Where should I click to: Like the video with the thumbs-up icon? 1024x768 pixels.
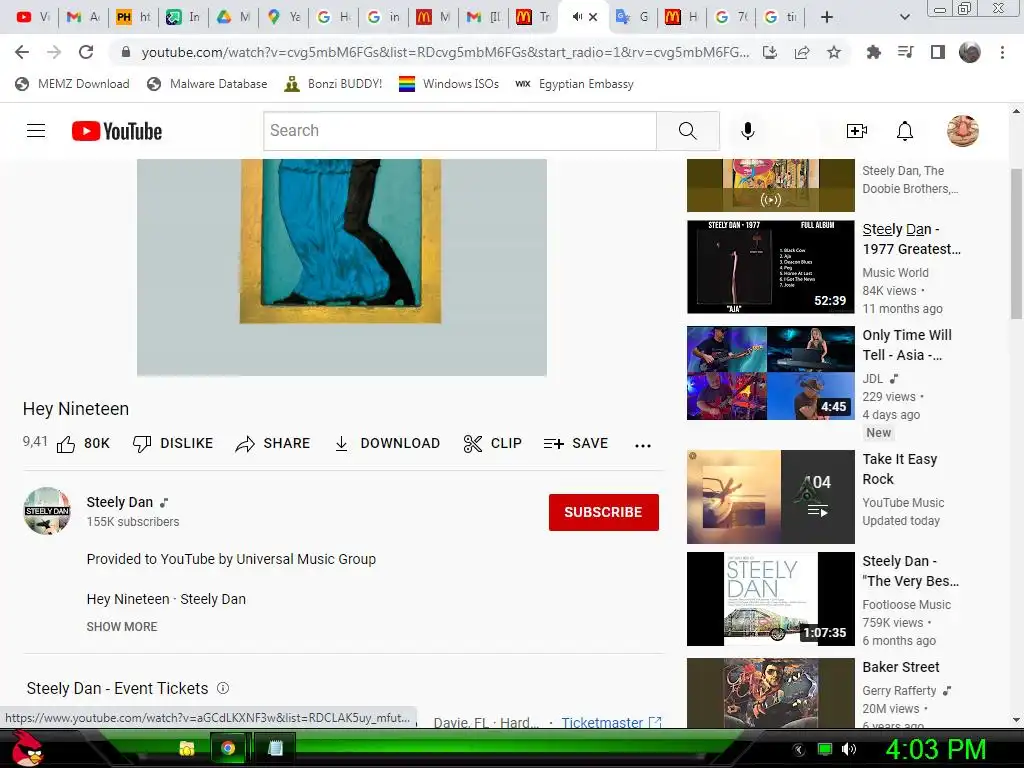pos(66,444)
